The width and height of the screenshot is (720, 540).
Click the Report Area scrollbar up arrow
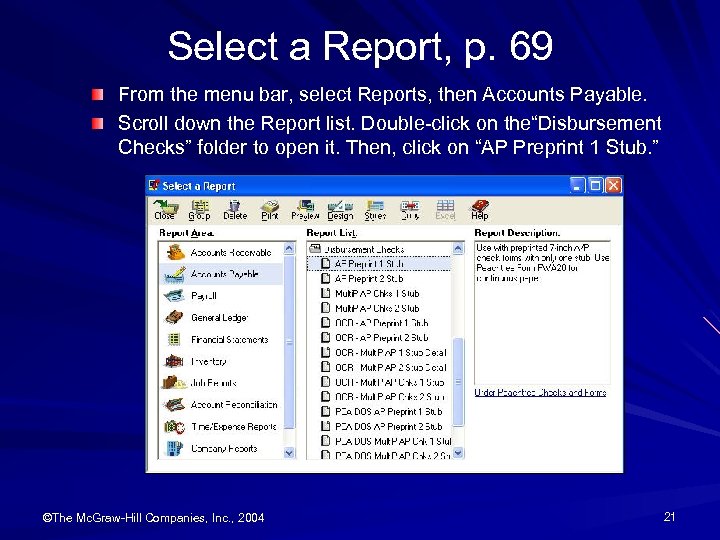coord(289,248)
